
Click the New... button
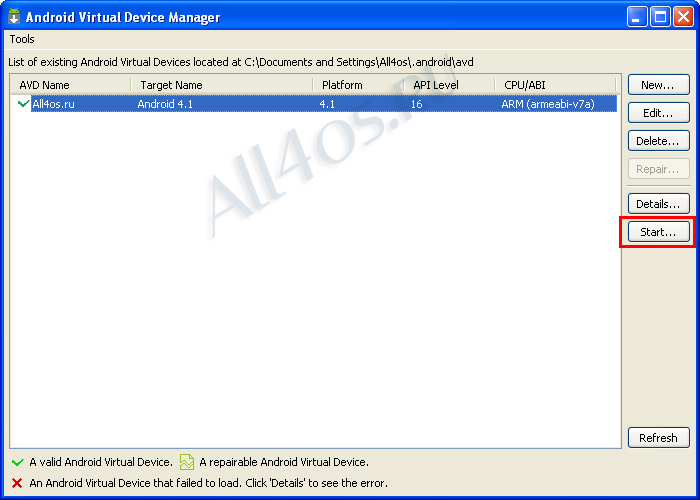[x=658, y=85]
